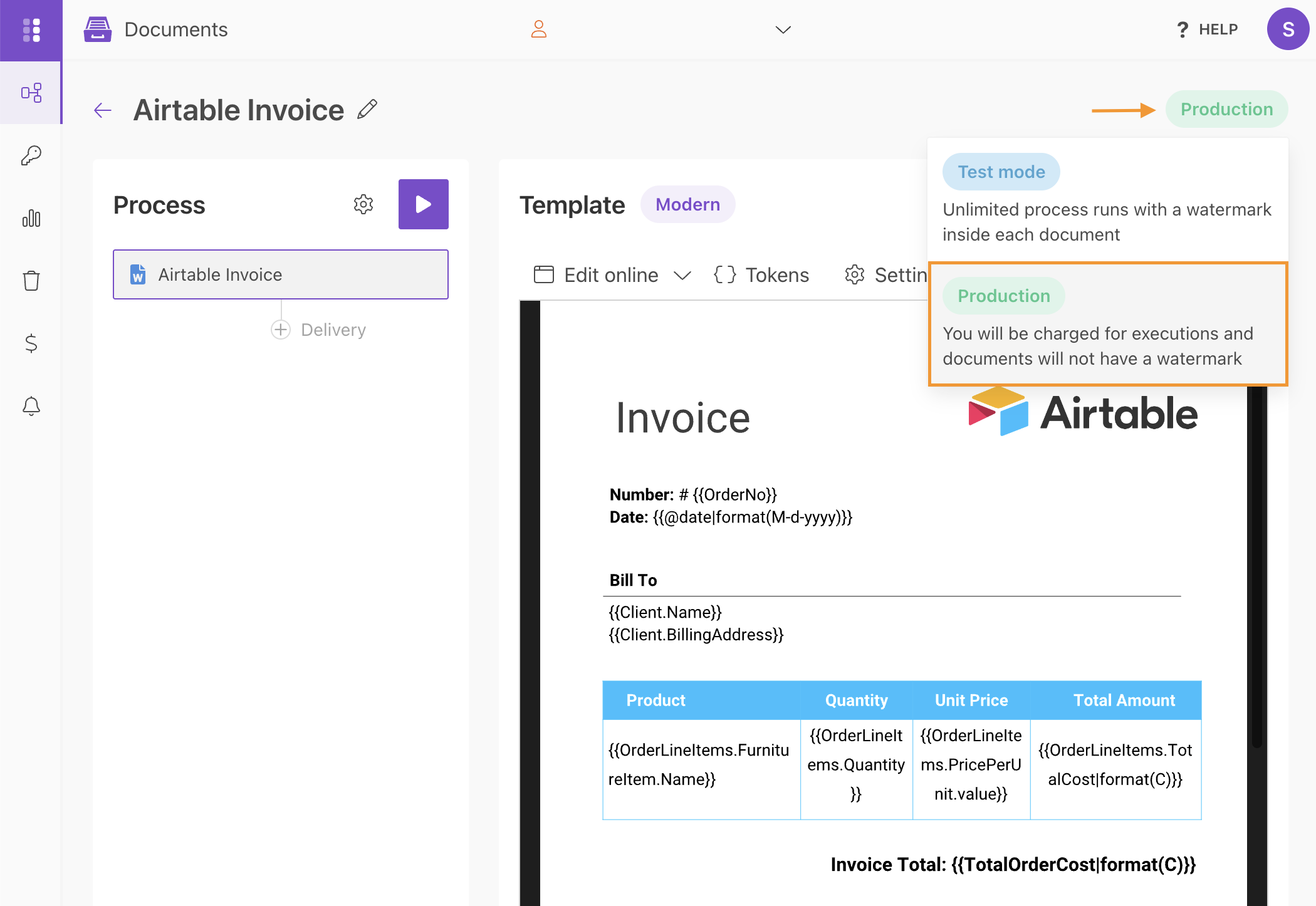Open the billing dollar sign icon

[x=31, y=343]
